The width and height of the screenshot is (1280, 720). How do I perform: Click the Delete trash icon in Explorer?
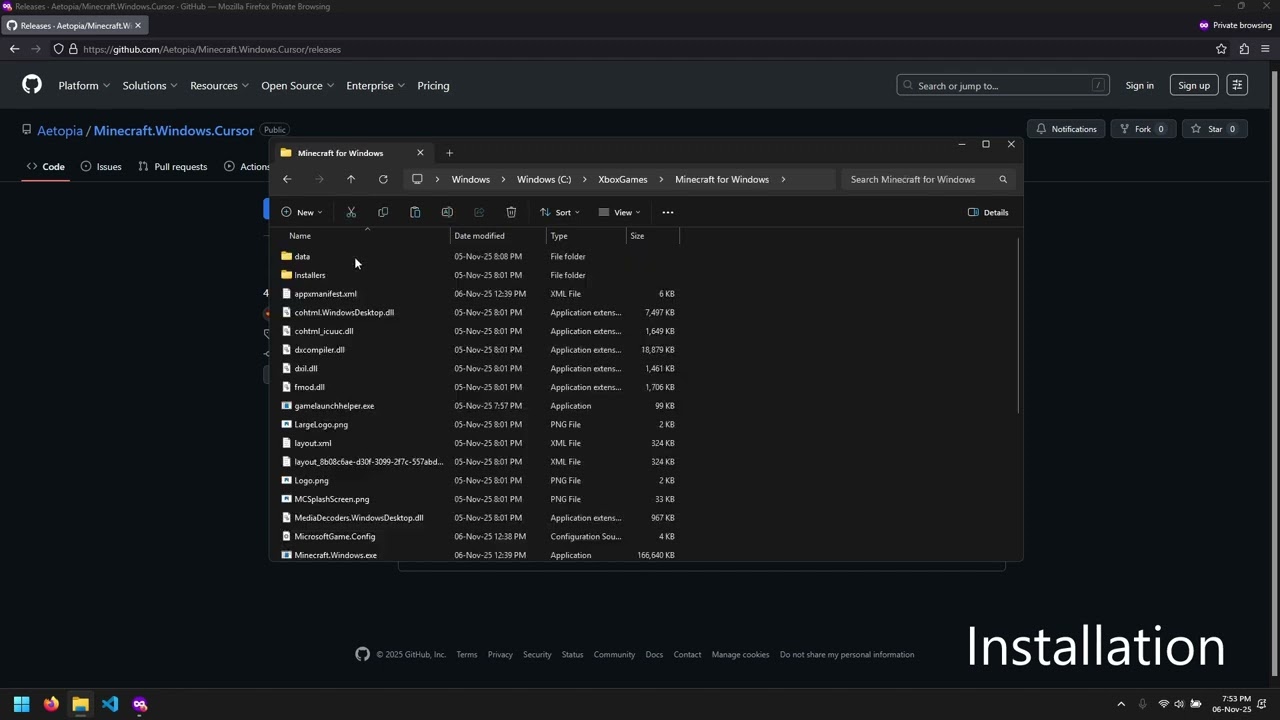tap(511, 212)
